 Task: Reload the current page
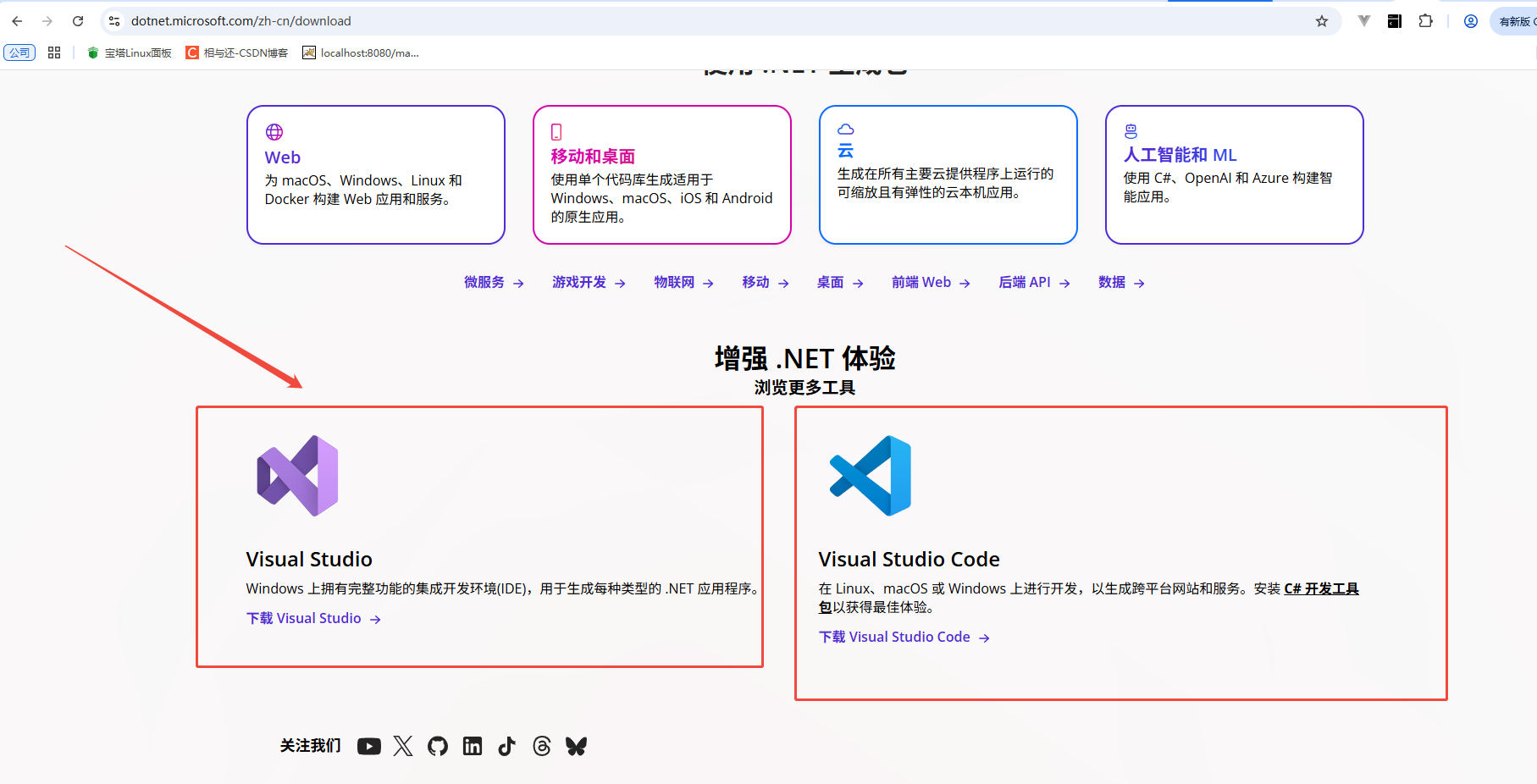(78, 21)
